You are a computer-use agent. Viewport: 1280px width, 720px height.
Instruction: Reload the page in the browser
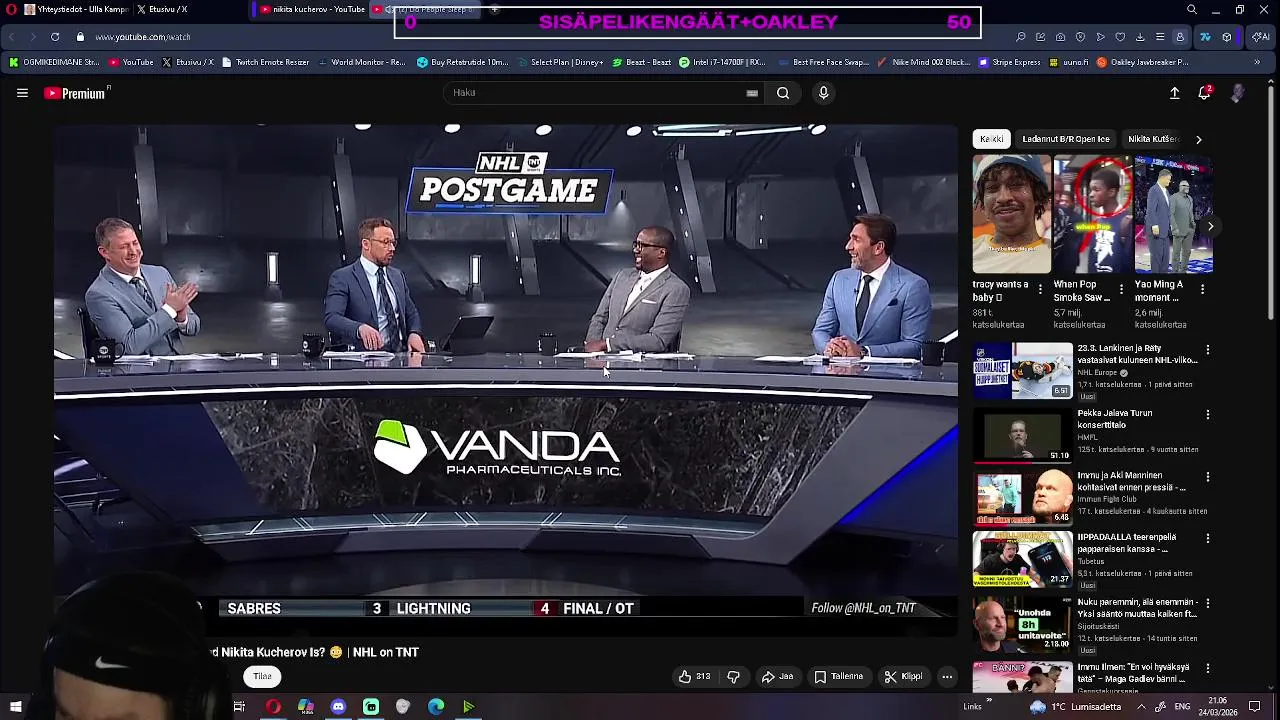coord(55,37)
